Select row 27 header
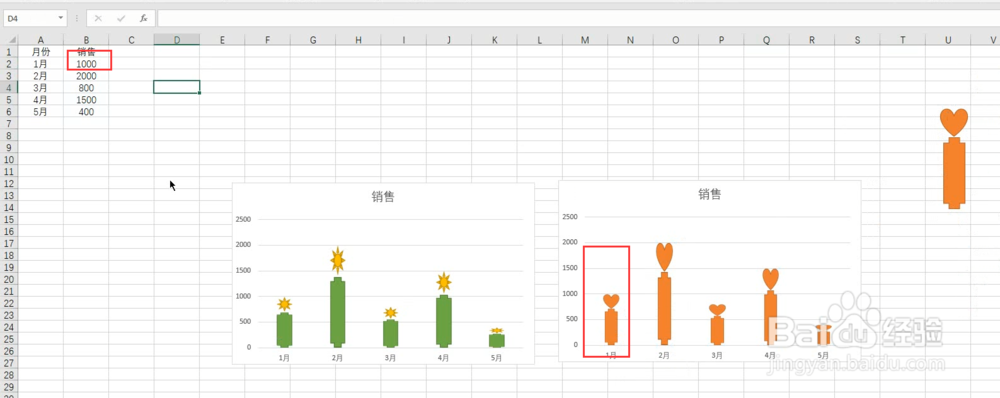 (x=9, y=362)
